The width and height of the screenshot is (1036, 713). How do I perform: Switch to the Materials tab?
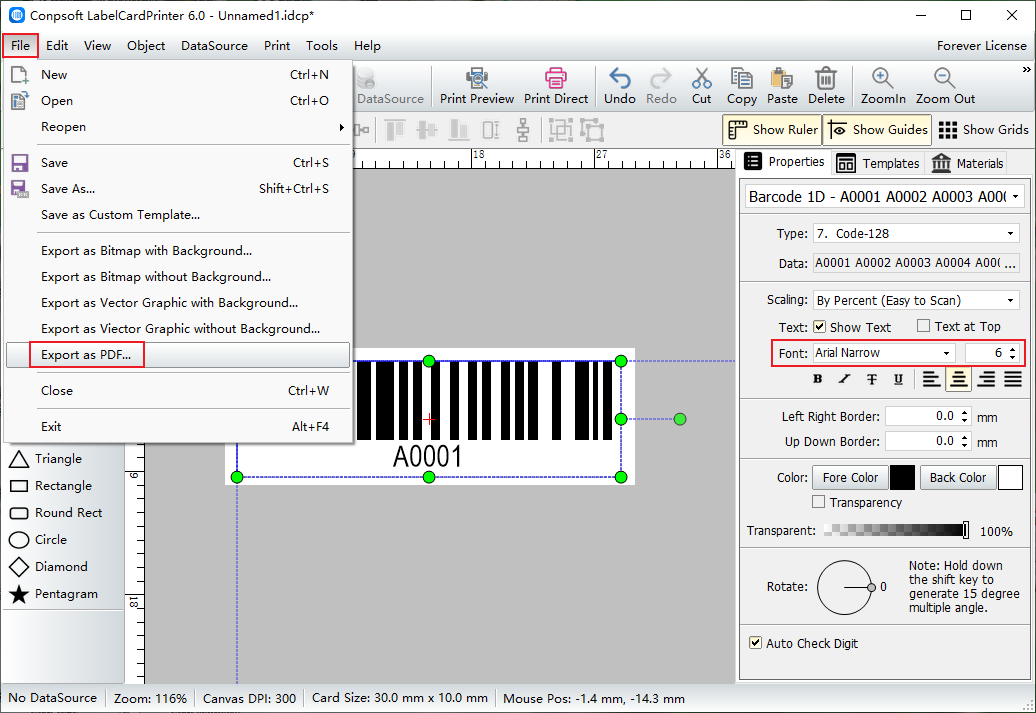pos(967,163)
